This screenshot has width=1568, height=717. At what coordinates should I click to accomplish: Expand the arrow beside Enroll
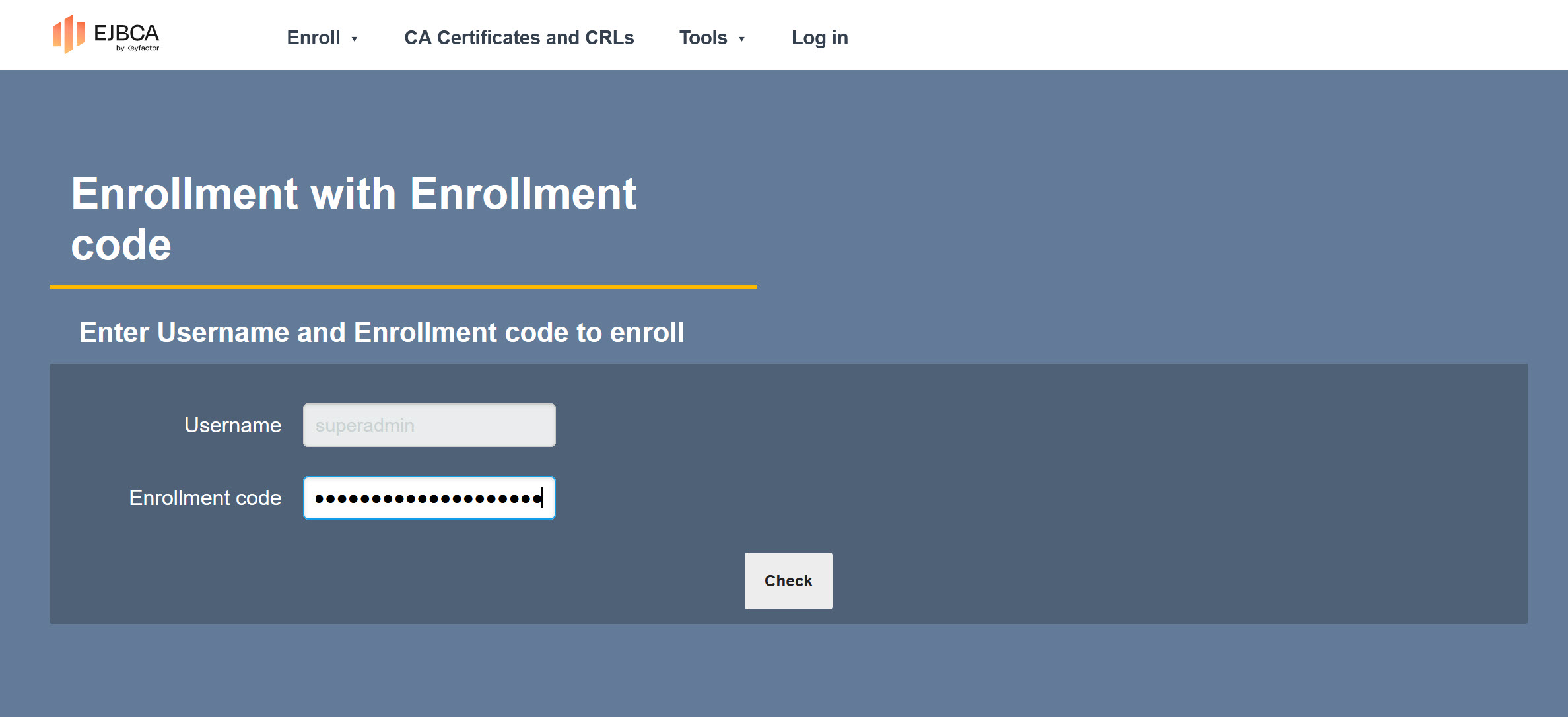point(355,39)
